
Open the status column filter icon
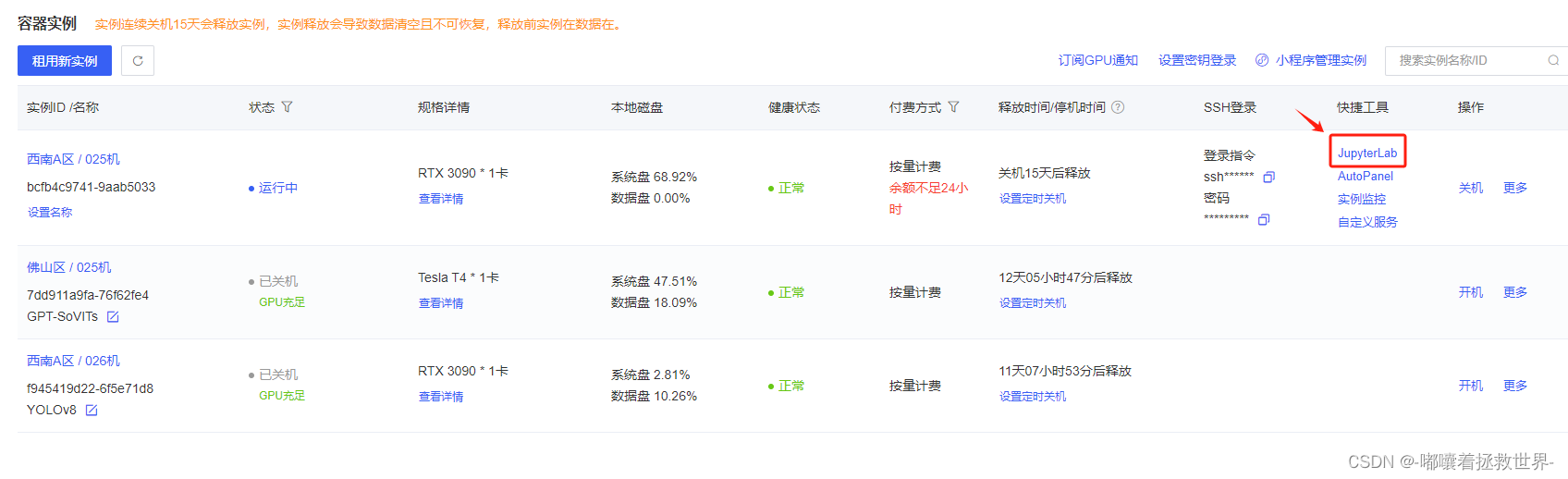click(x=287, y=107)
